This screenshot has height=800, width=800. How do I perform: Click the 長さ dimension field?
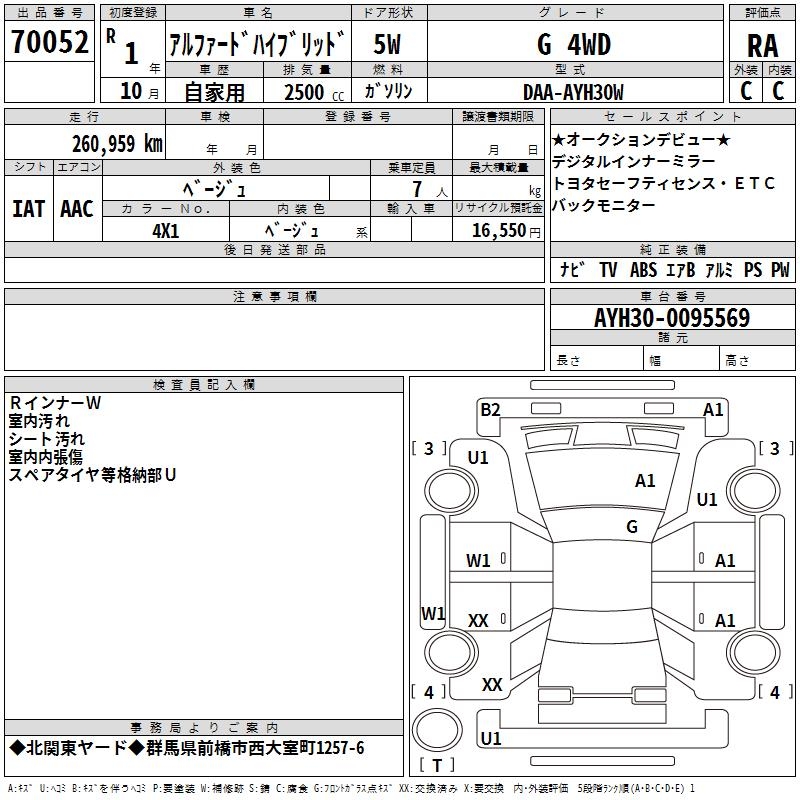click(x=596, y=359)
